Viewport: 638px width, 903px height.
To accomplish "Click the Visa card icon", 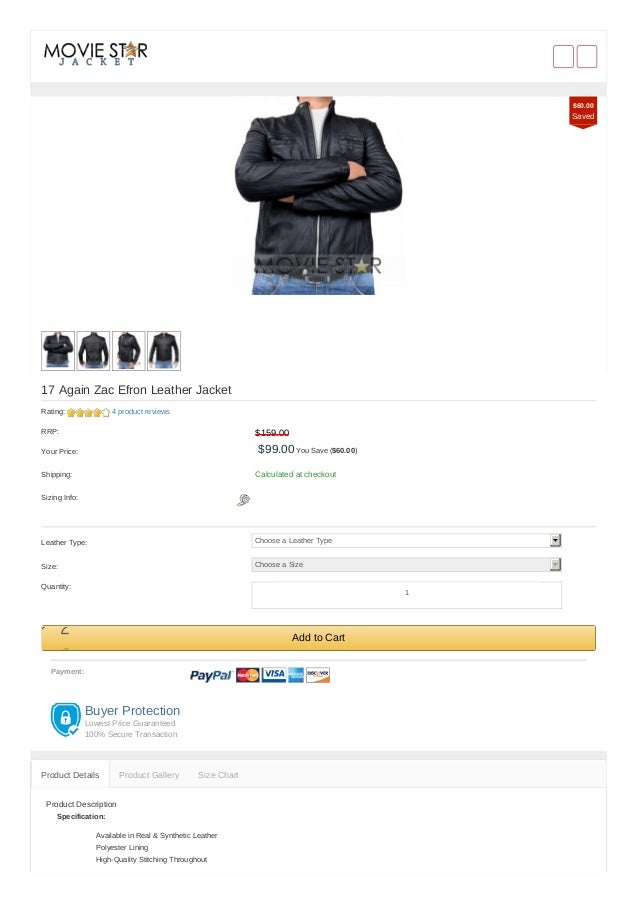I will point(274,674).
